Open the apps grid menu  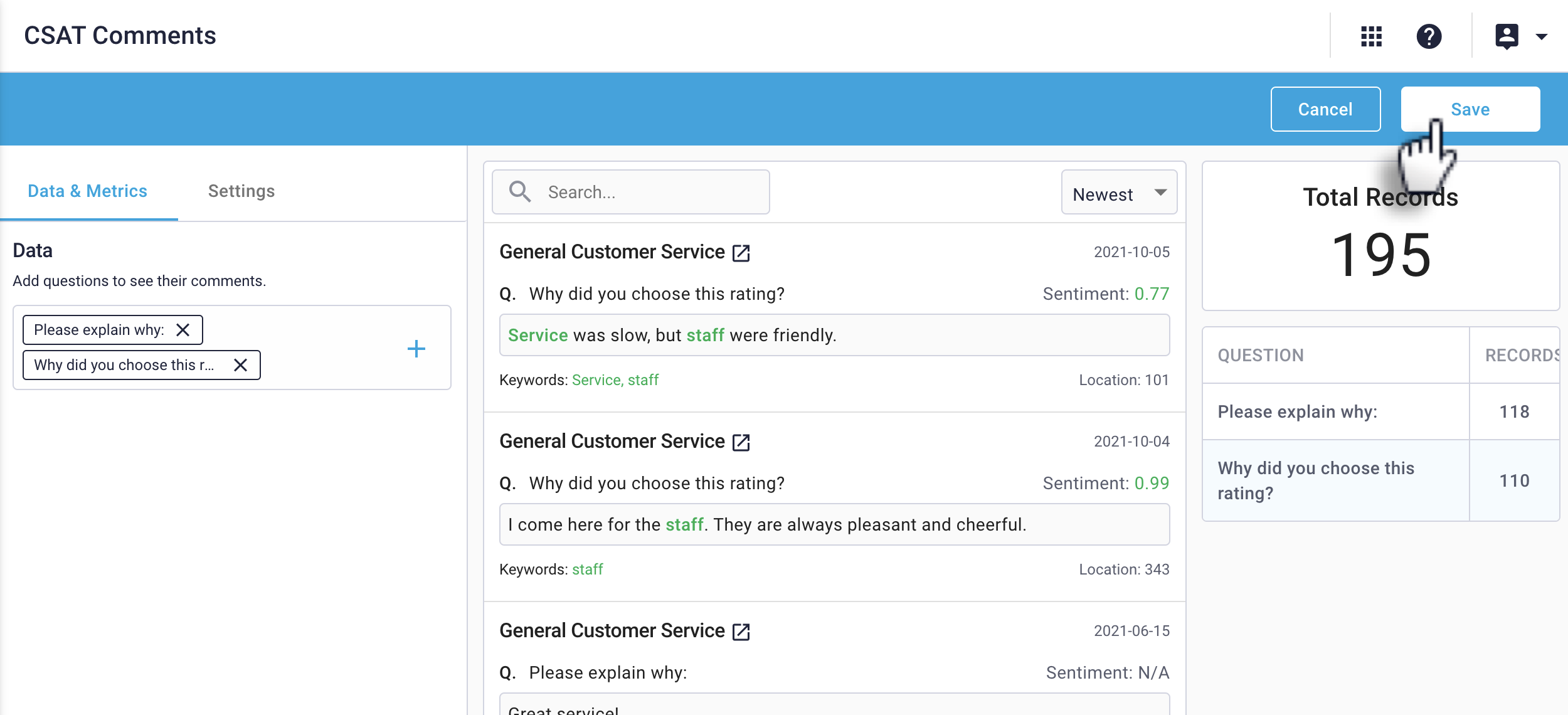coord(1371,36)
